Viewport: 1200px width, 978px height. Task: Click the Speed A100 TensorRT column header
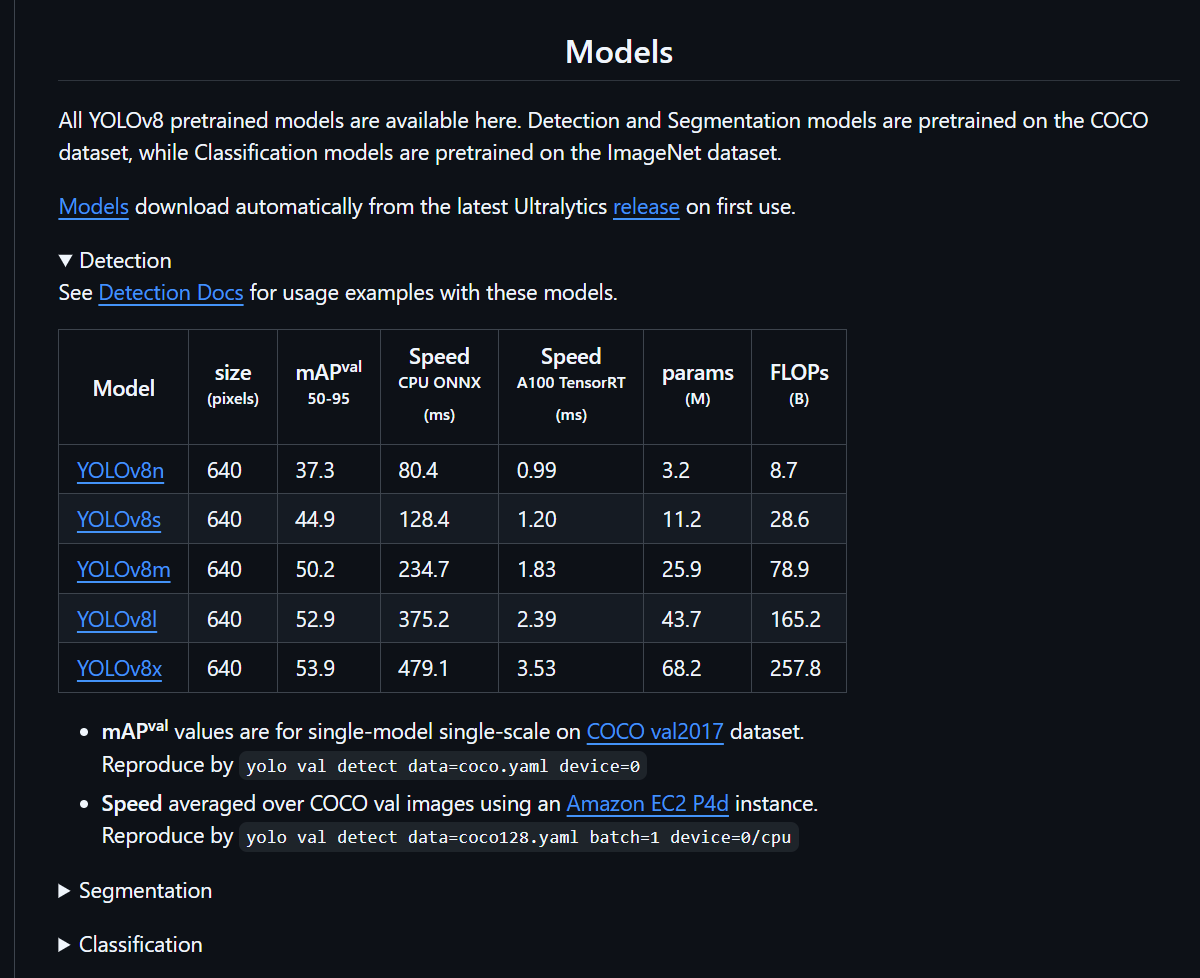click(x=571, y=386)
